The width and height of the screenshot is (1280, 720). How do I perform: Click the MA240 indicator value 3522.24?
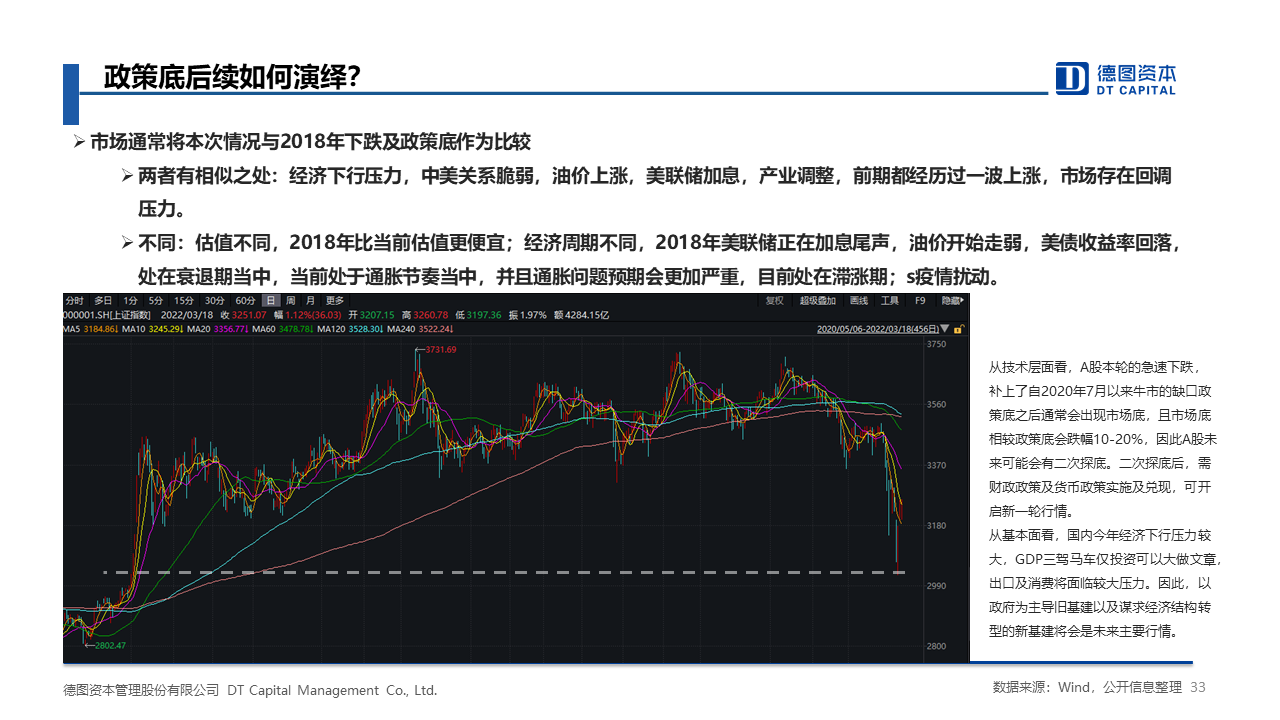point(438,329)
